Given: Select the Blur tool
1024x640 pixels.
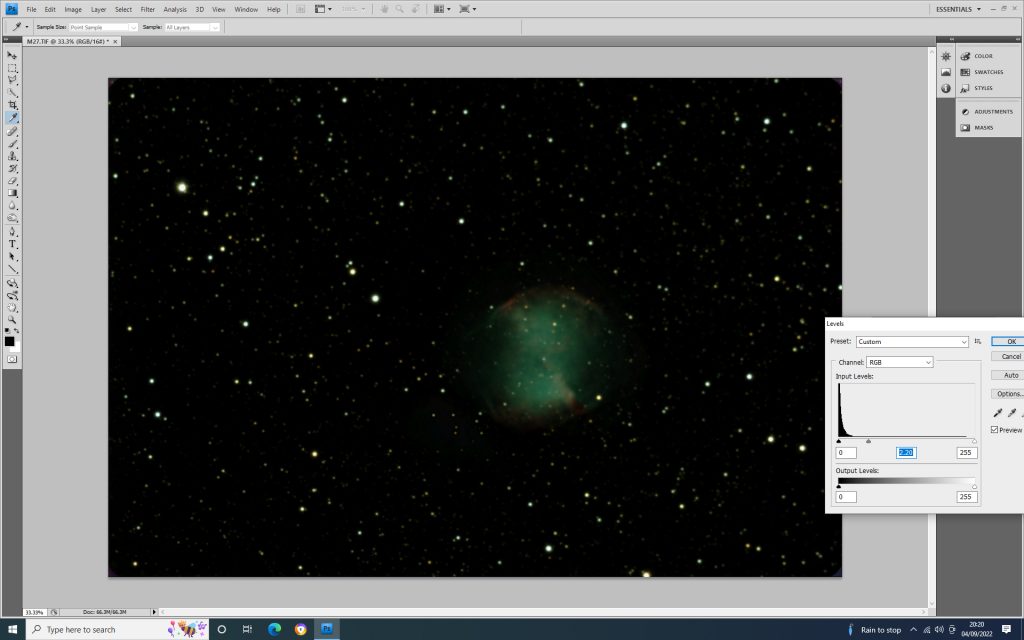Looking at the screenshot, I should tap(12, 206).
